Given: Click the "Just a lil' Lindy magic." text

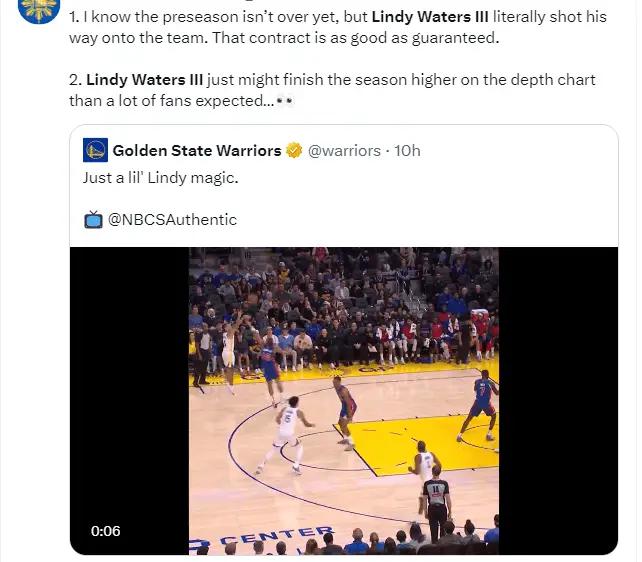Looking at the screenshot, I should point(160,178).
